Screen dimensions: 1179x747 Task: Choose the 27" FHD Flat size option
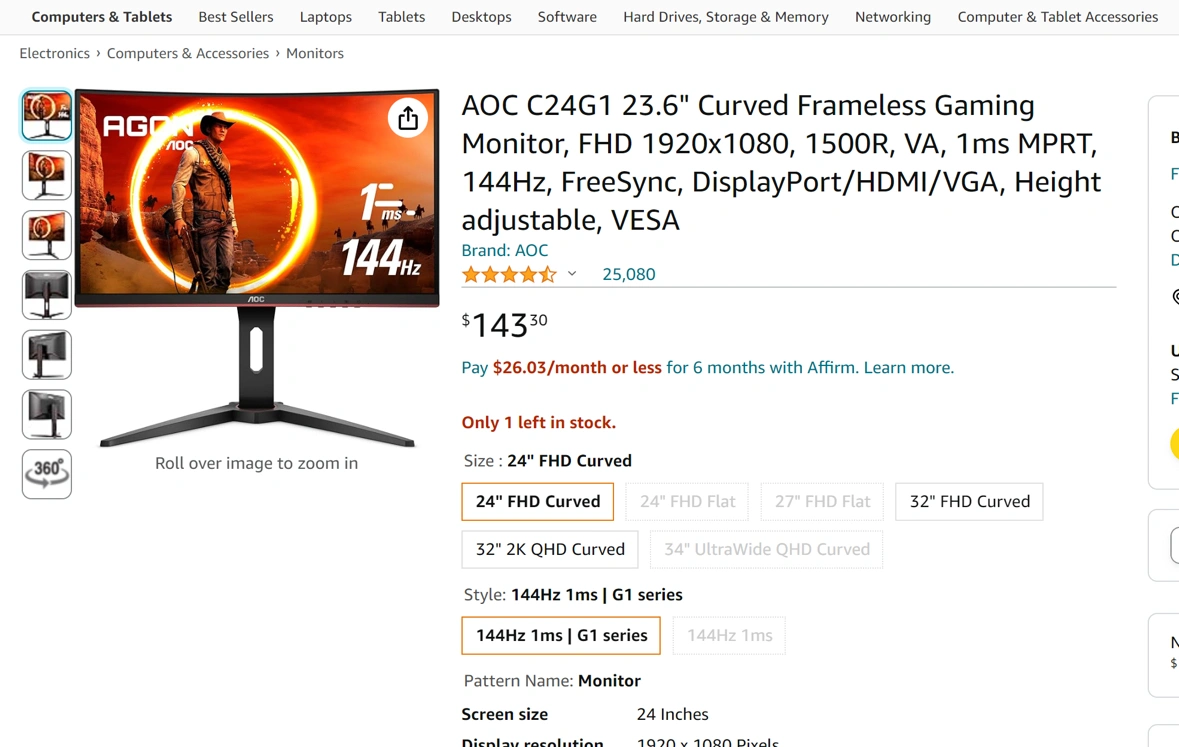pyautogui.click(x=822, y=502)
